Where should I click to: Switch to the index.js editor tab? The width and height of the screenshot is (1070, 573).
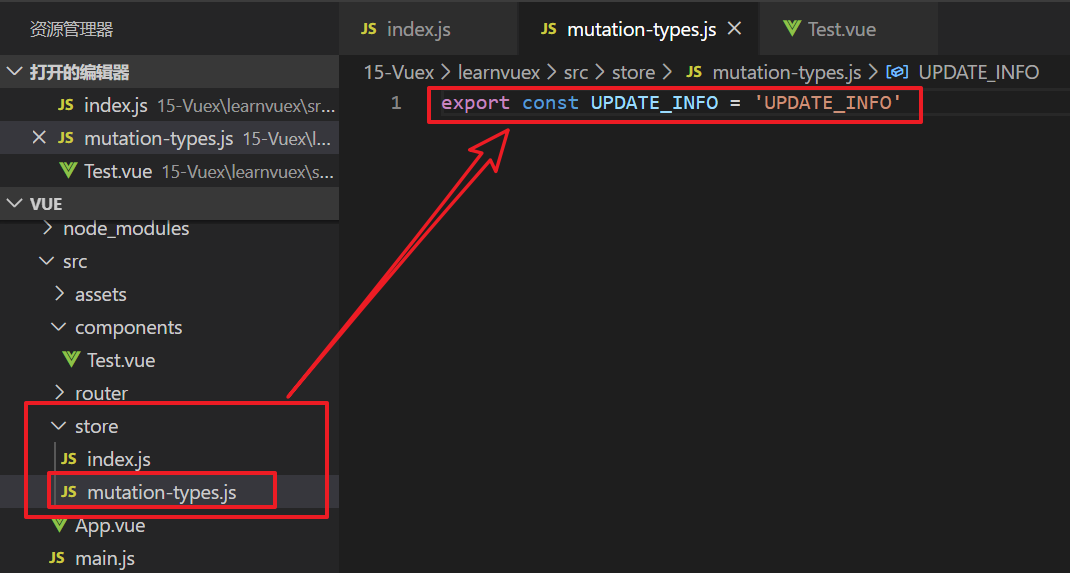click(428, 29)
